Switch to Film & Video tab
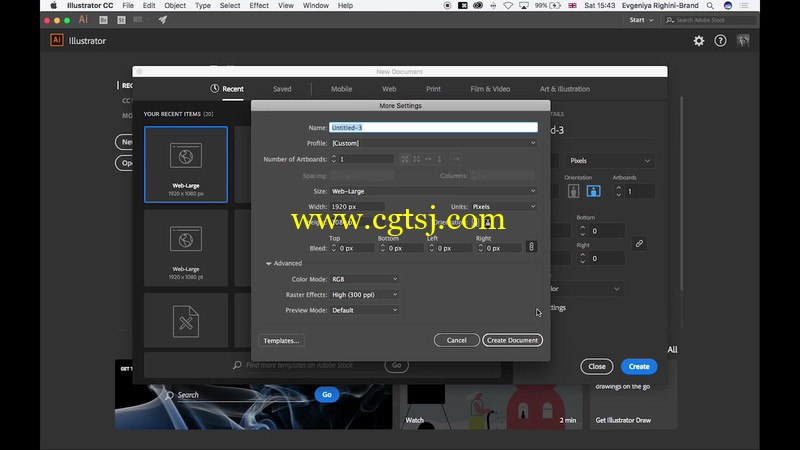The width and height of the screenshot is (800, 450). coord(490,89)
